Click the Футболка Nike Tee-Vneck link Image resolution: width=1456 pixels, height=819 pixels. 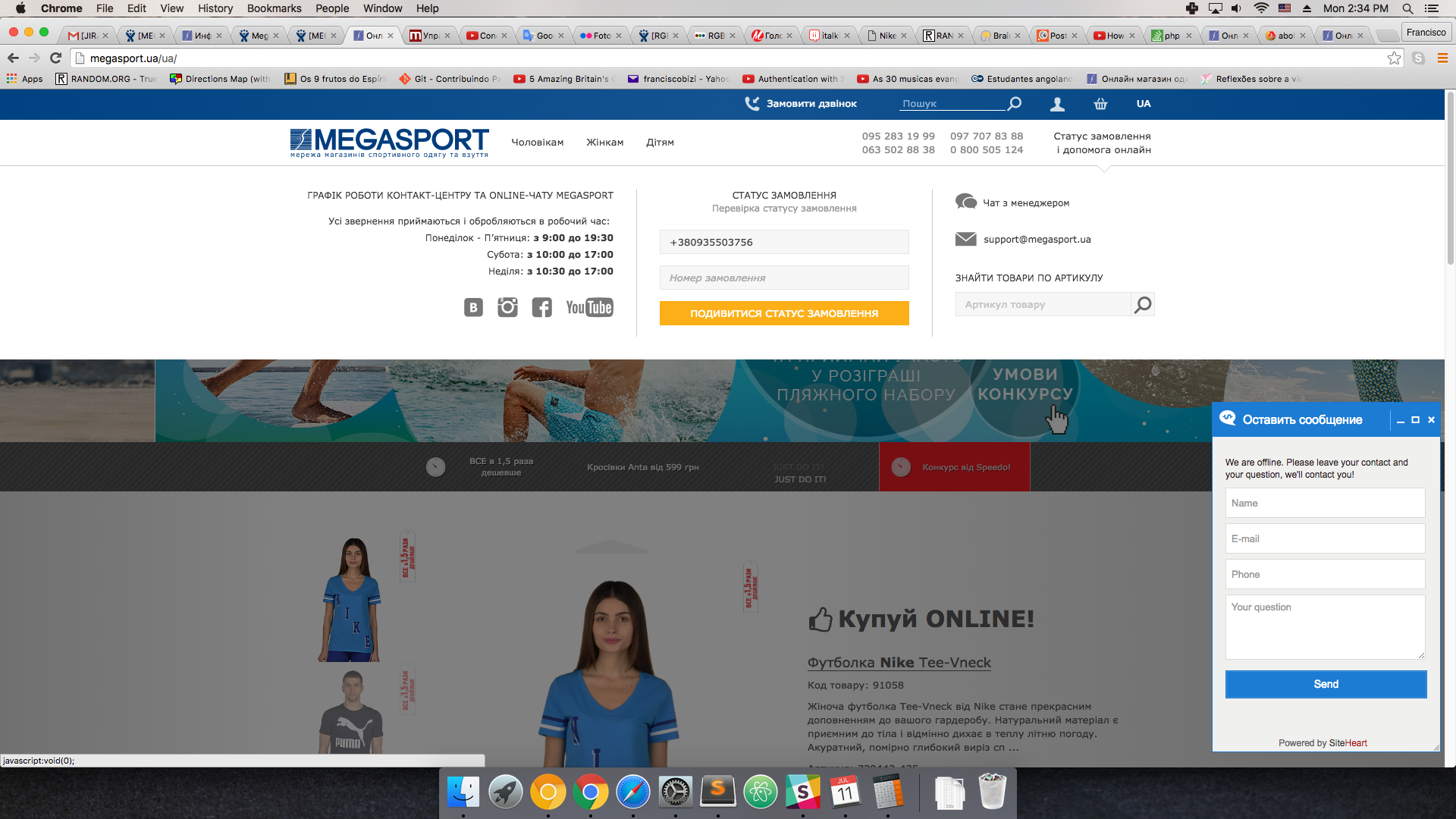pyautogui.click(x=899, y=662)
